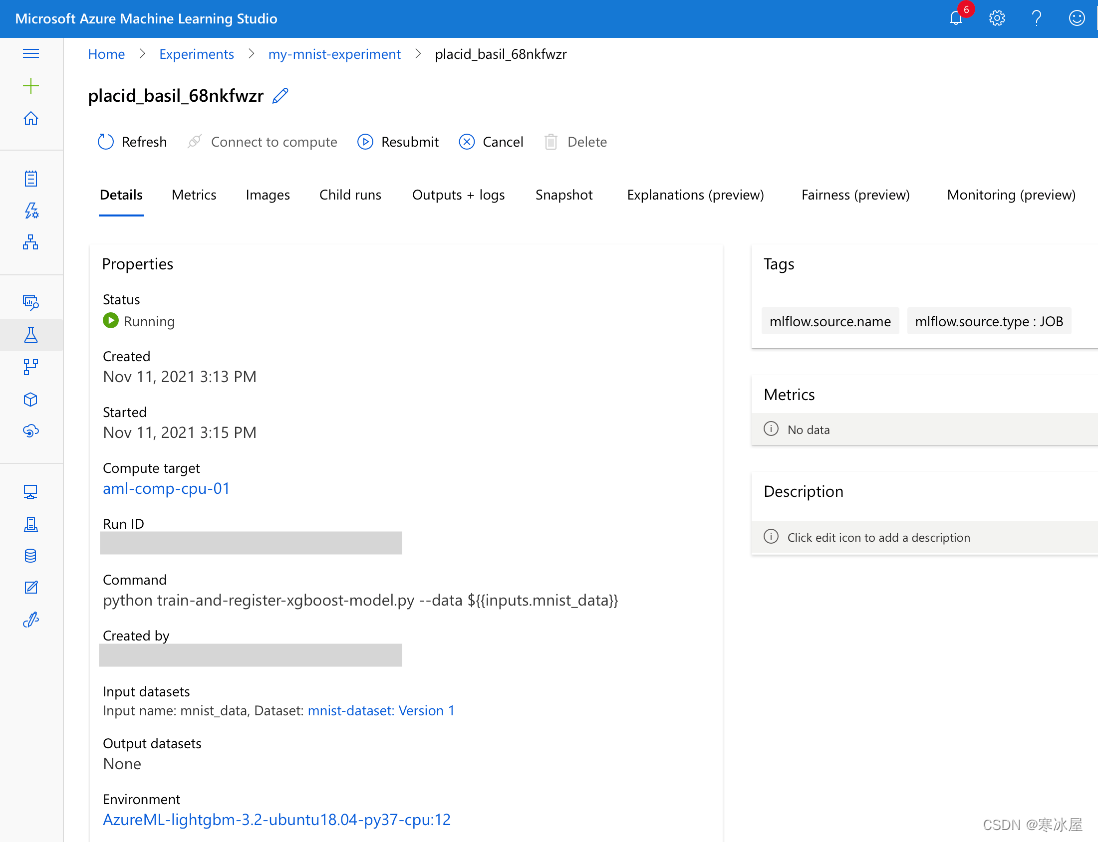1098x842 pixels.
Task: Click the green plus create-new icon
Action: pos(31,86)
